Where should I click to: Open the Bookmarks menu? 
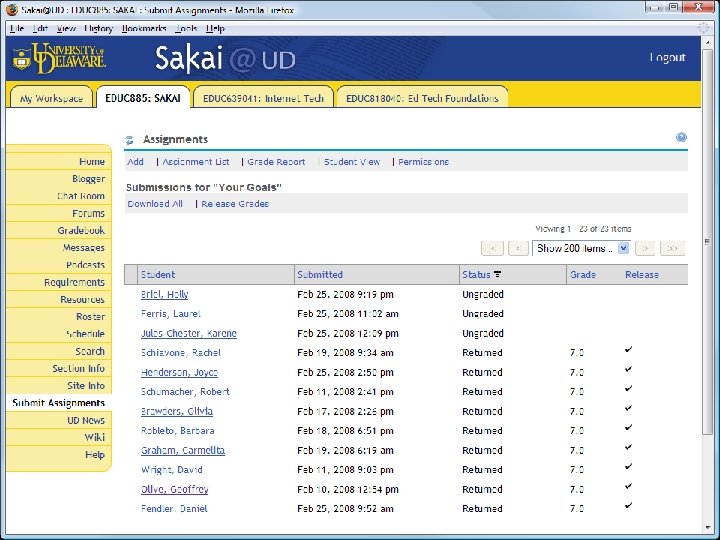tap(144, 28)
